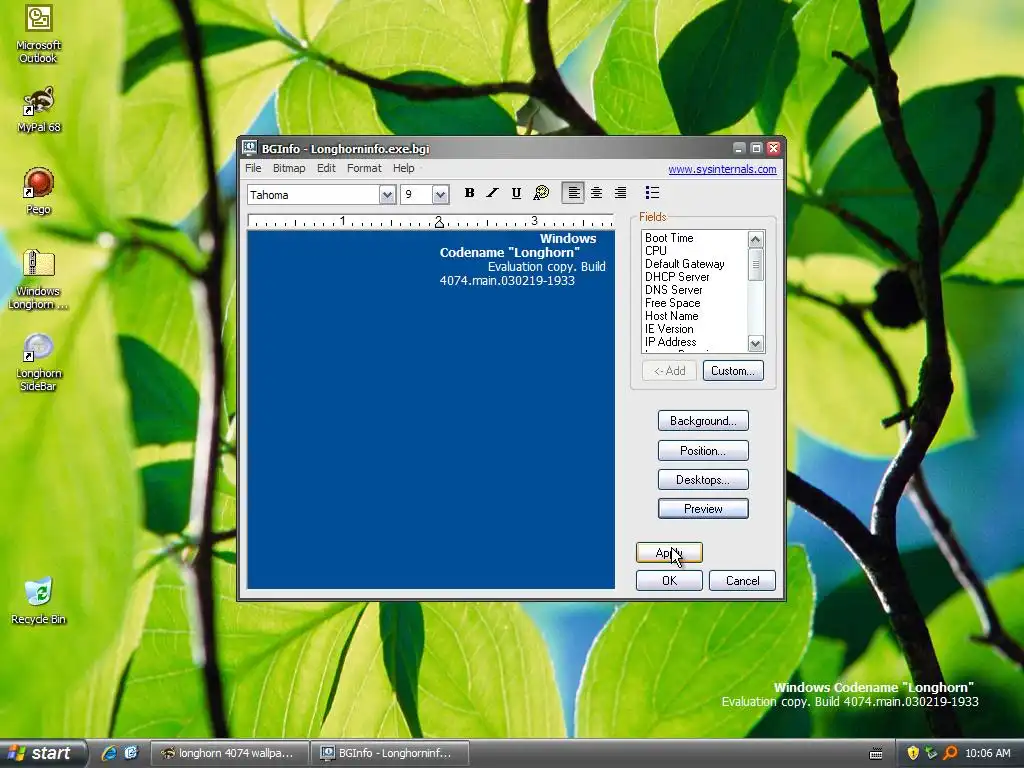
Task: Select the Recycle Bin icon
Action: [x=39, y=601]
